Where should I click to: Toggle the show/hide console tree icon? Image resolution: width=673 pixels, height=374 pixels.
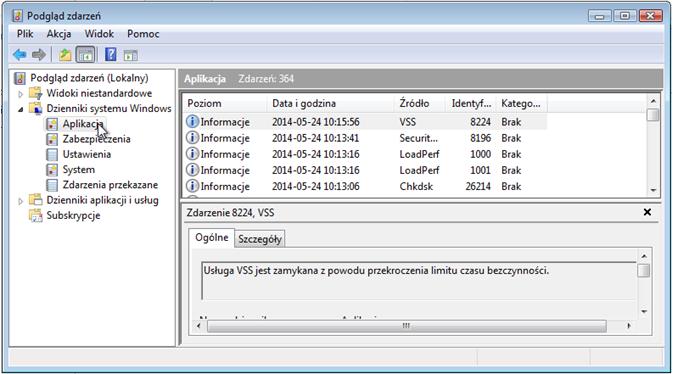point(85,55)
